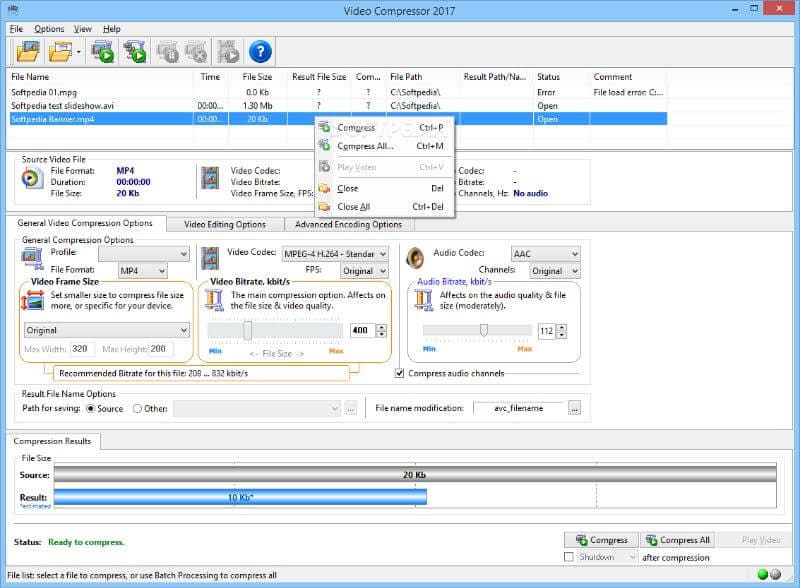800x588 pixels.
Task: Toggle Compress audio channels checkbox
Action: point(401,373)
